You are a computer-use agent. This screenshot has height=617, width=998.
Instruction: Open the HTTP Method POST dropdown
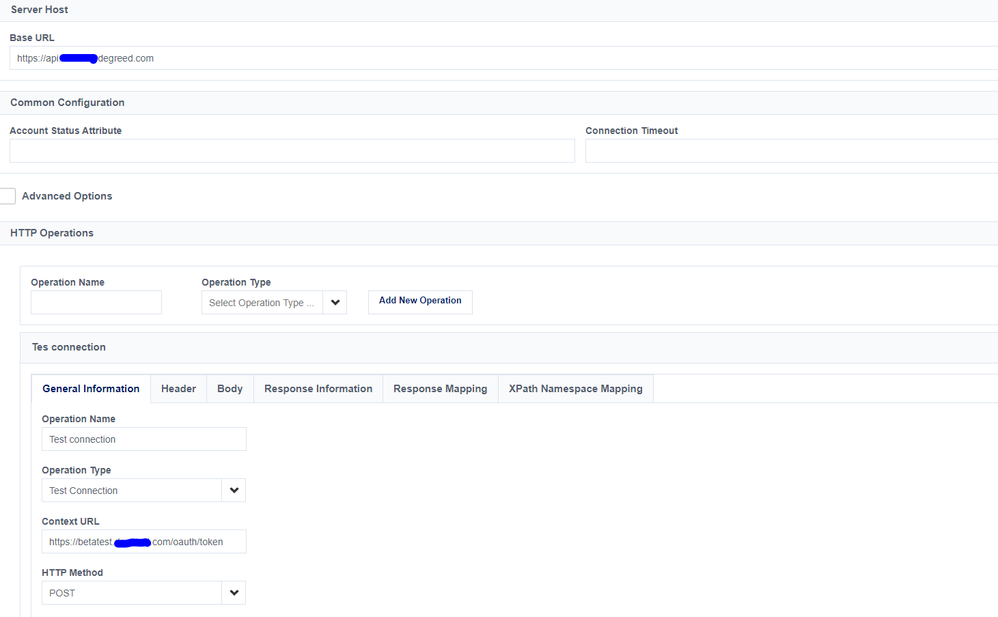pos(132,593)
